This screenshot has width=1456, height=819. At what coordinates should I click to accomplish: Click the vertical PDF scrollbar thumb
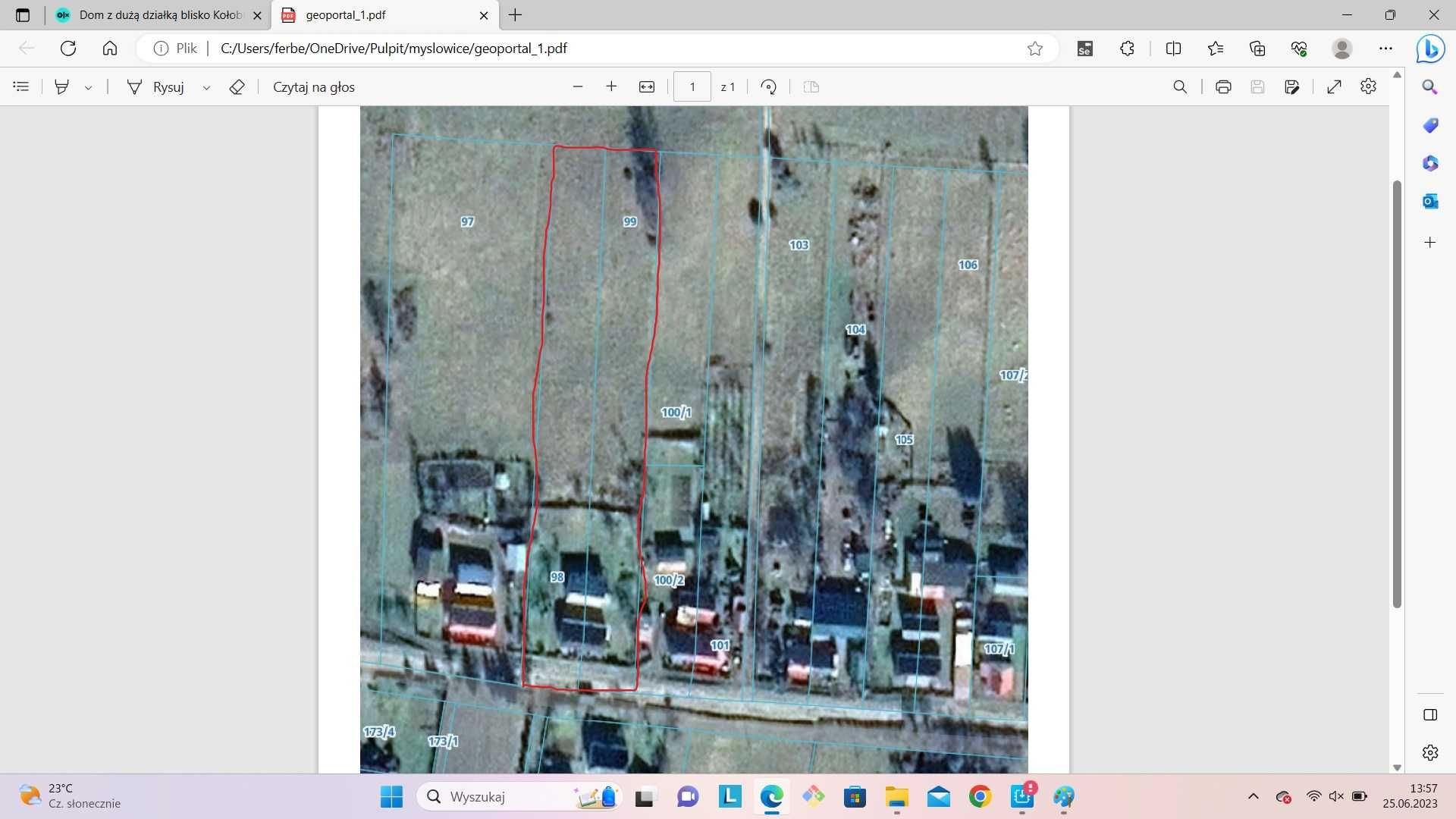pos(1397,394)
